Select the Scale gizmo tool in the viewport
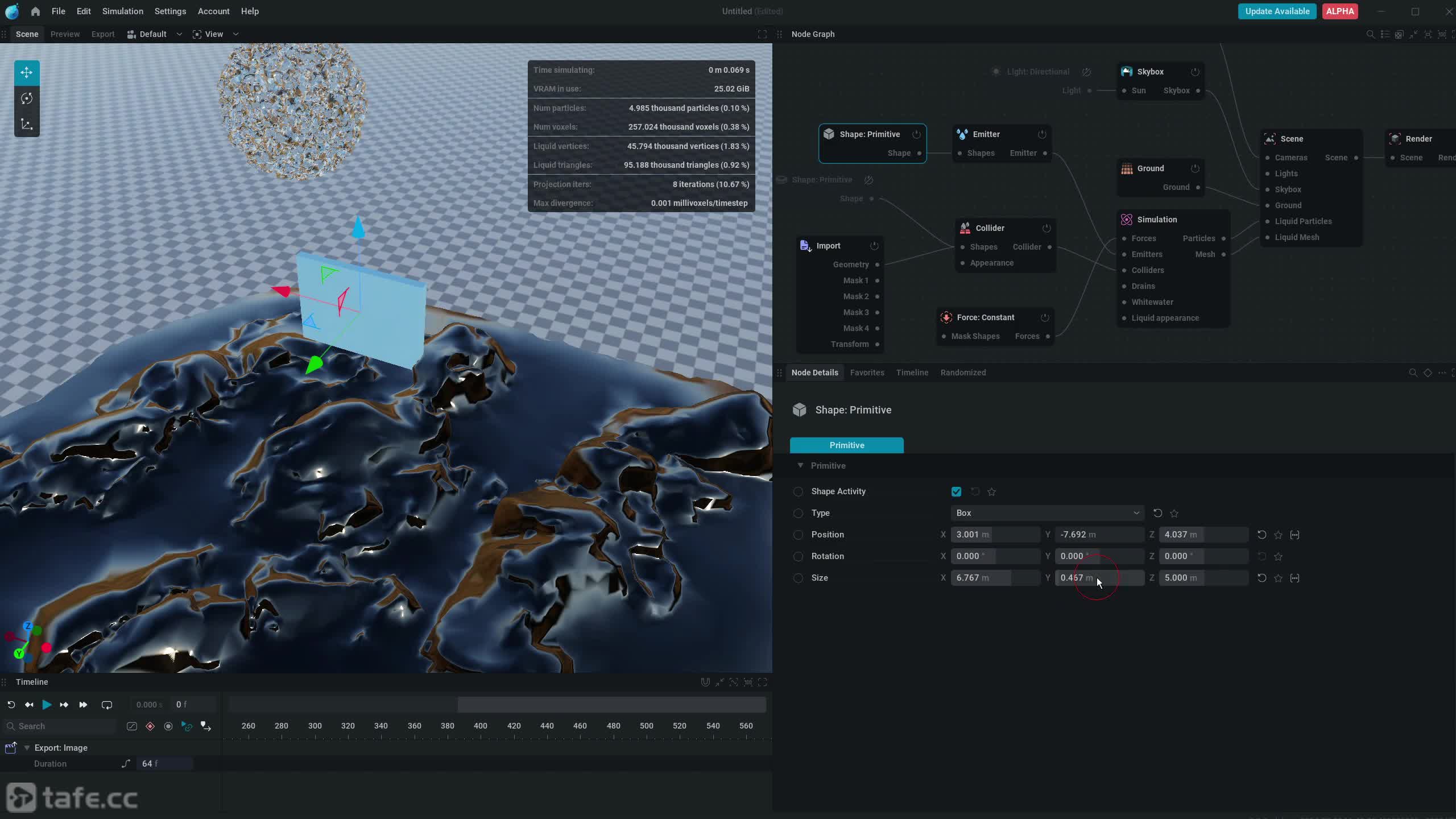The image size is (1456, 819). (27, 125)
